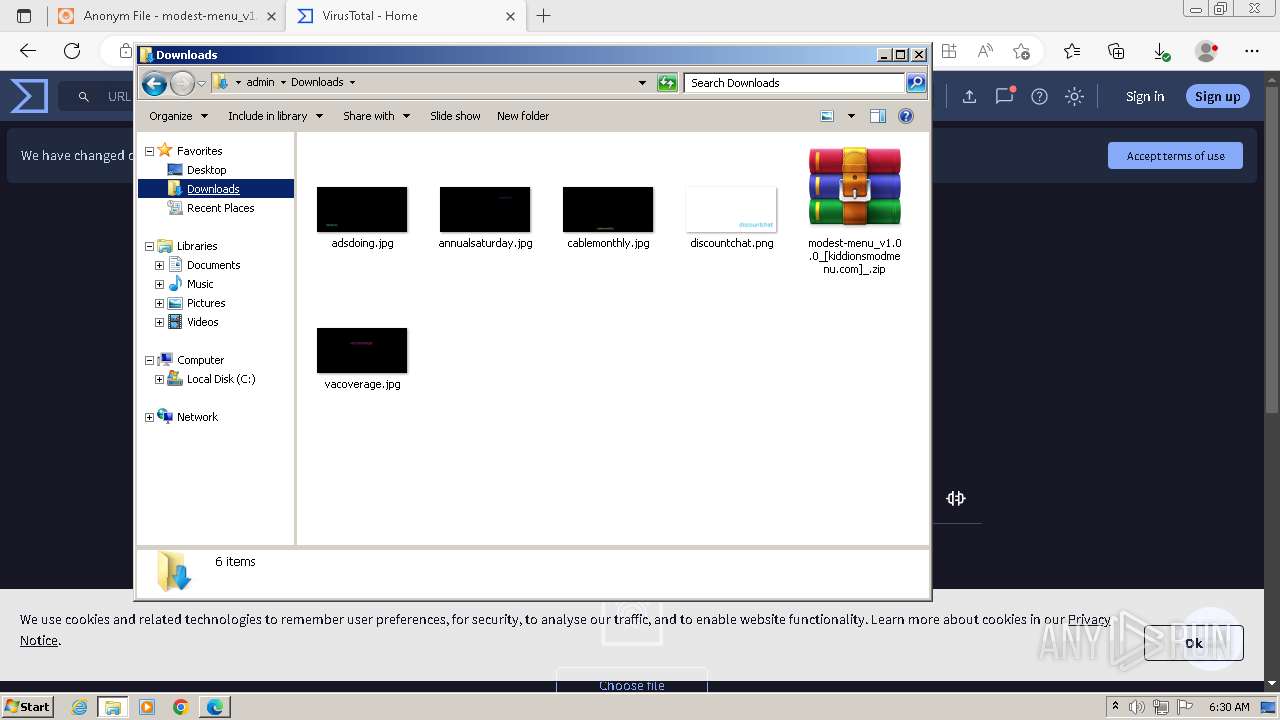1280x720 pixels.
Task: Click VirusTotal Sign in link
Action: point(1145,97)
